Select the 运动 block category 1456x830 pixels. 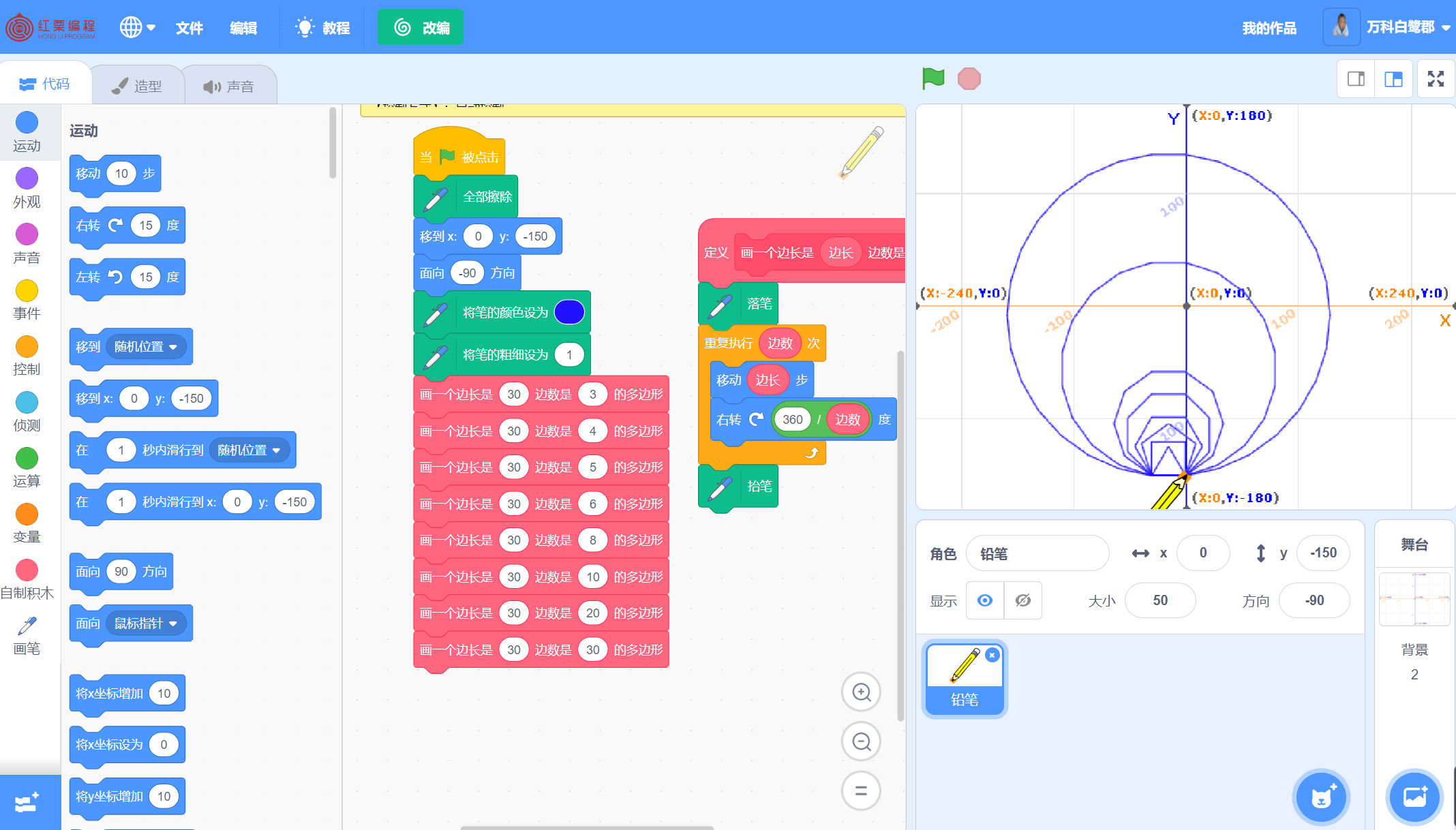27,132
